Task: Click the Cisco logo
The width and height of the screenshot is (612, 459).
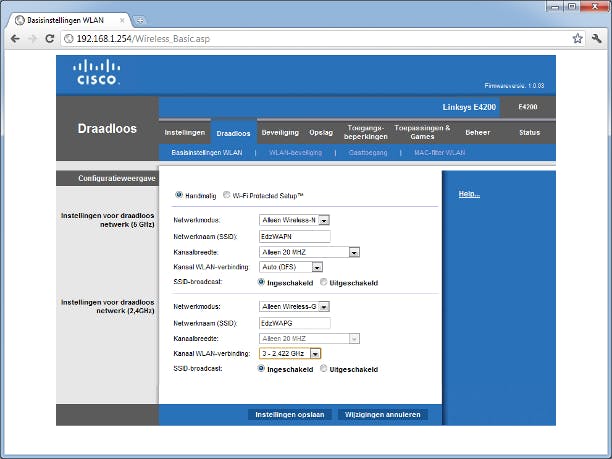Action: point(96,72)
